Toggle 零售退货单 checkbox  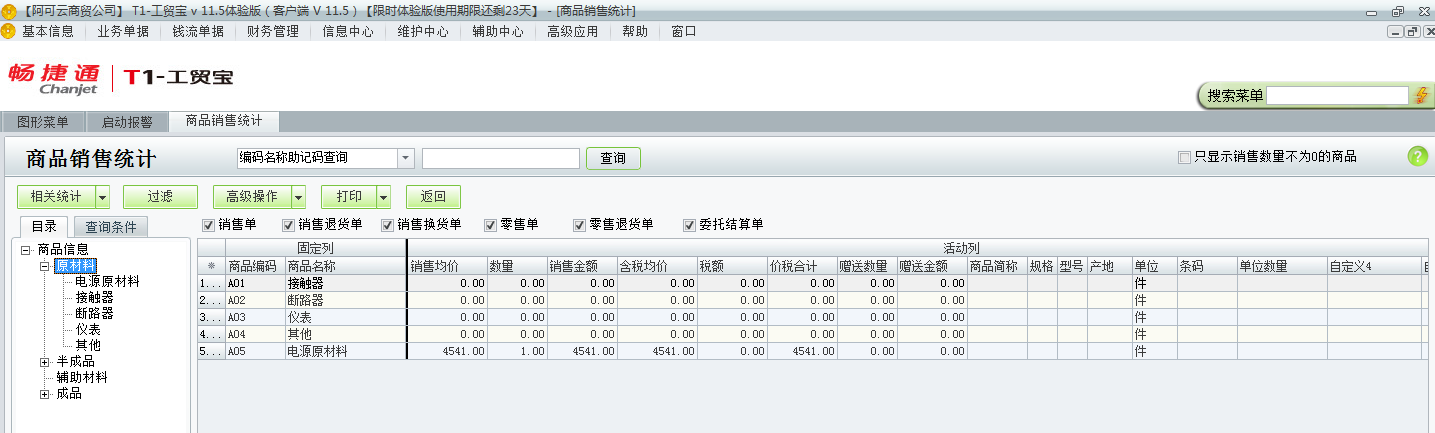coord(579,224)
